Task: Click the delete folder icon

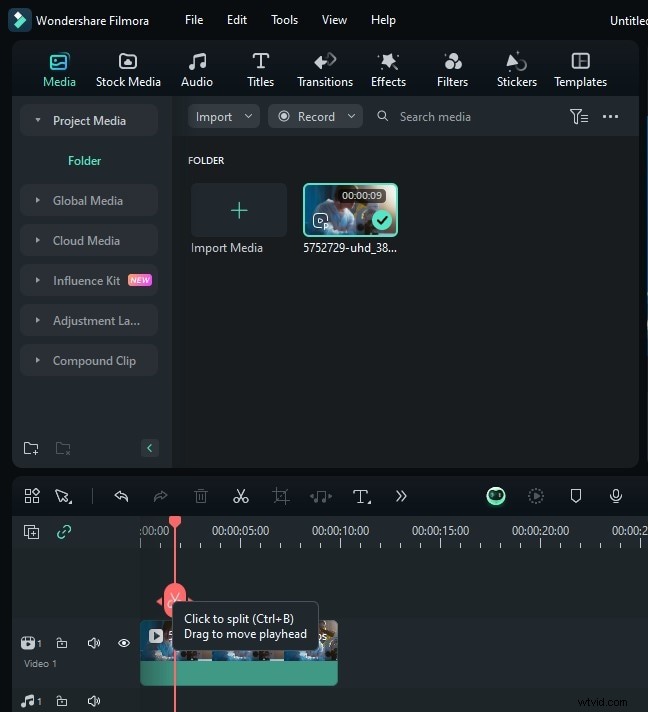Action: pos(63,448)
